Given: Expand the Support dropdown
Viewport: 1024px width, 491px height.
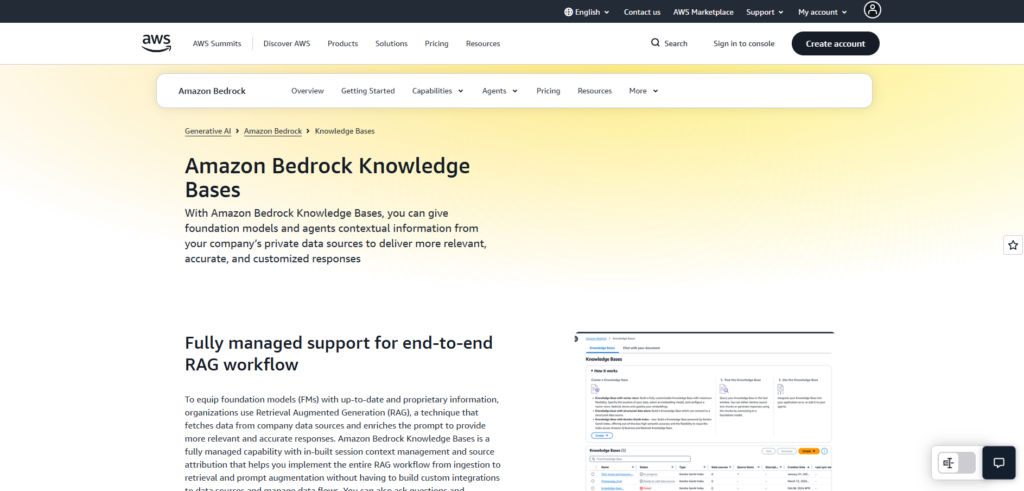Looking at the screenshot, I should coord(765,12).
